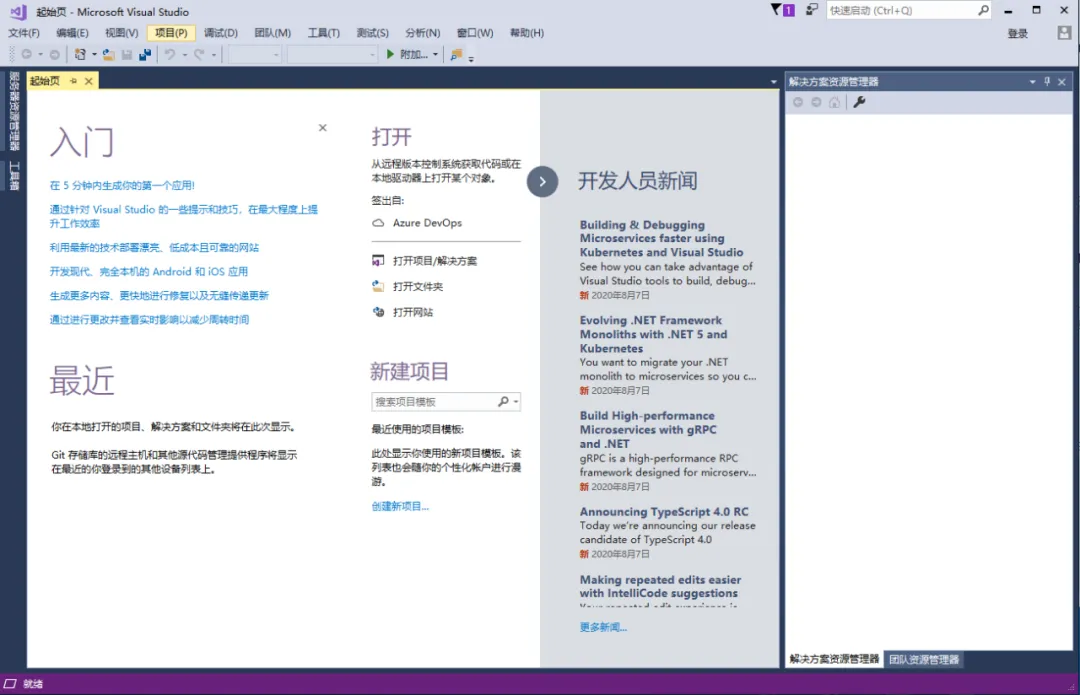1080x695 pixels.
Task: Close the Solution Explorer panel
Action: coord(1062,81)
